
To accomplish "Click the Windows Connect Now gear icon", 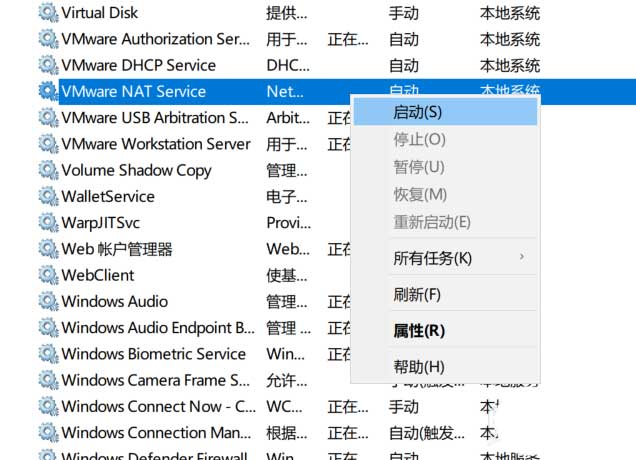I will (48, 406).
